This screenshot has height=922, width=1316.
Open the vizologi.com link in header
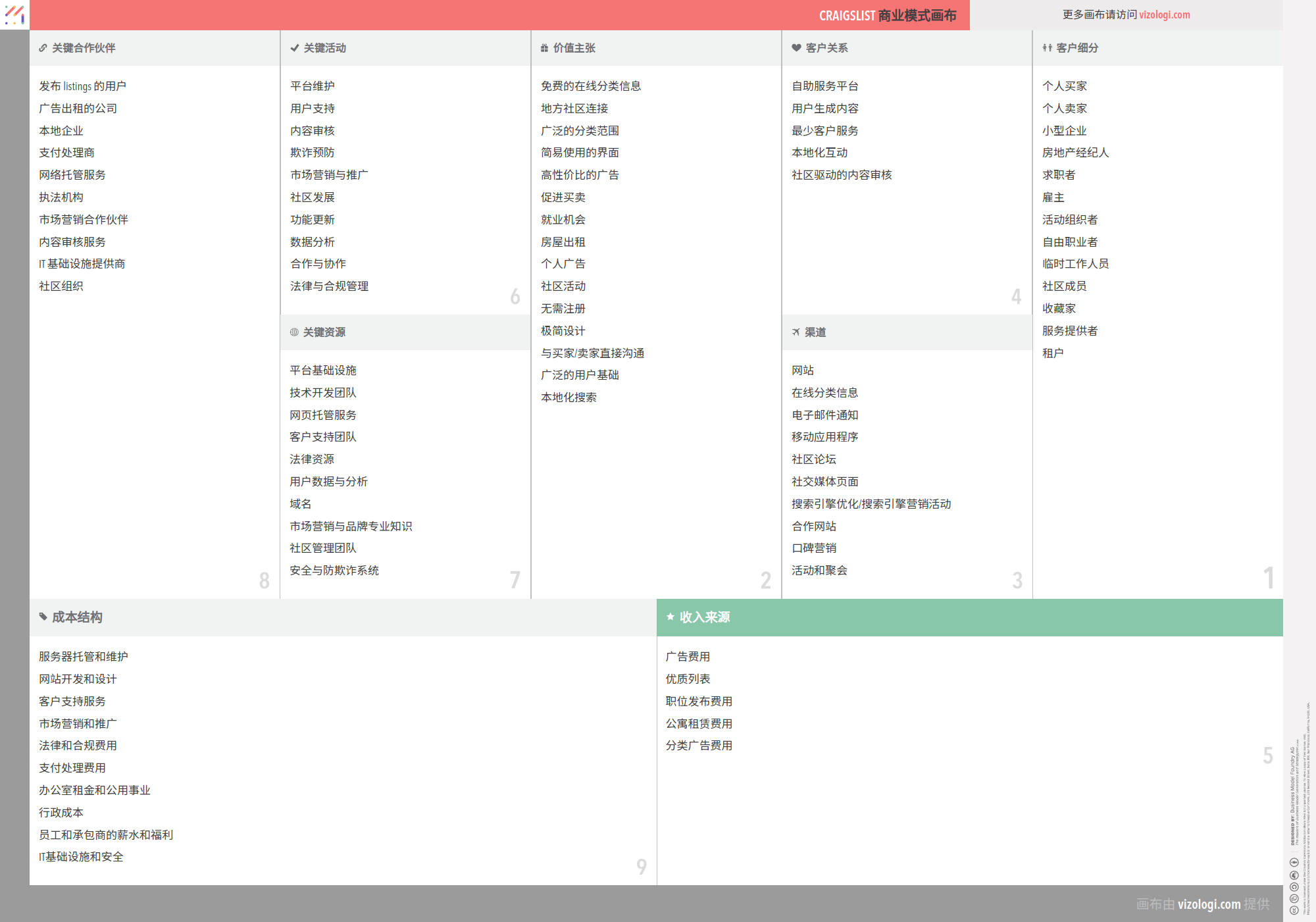pyautogui.click(x=1164, y=14)
